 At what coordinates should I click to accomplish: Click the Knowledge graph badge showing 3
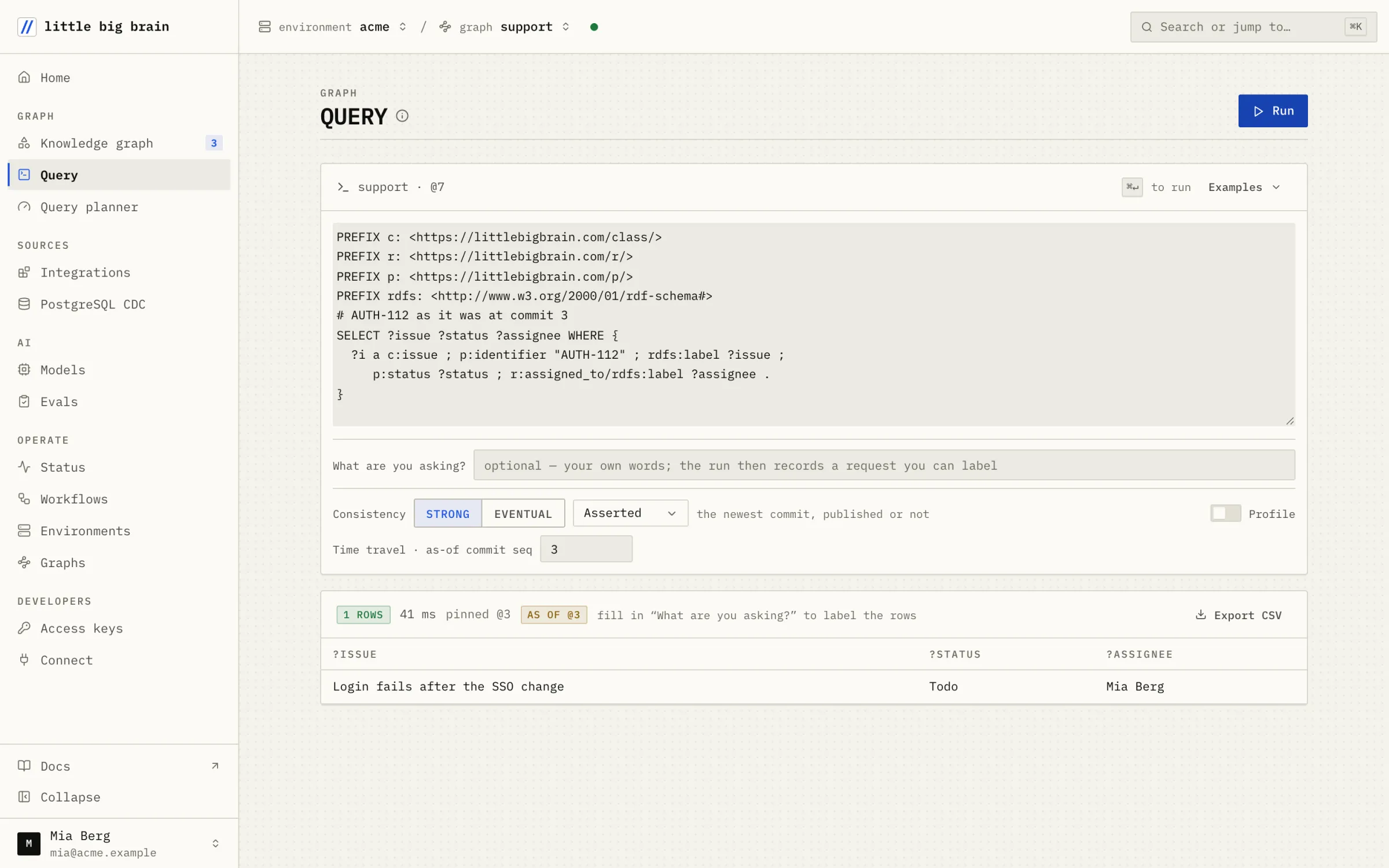point(214,143)
